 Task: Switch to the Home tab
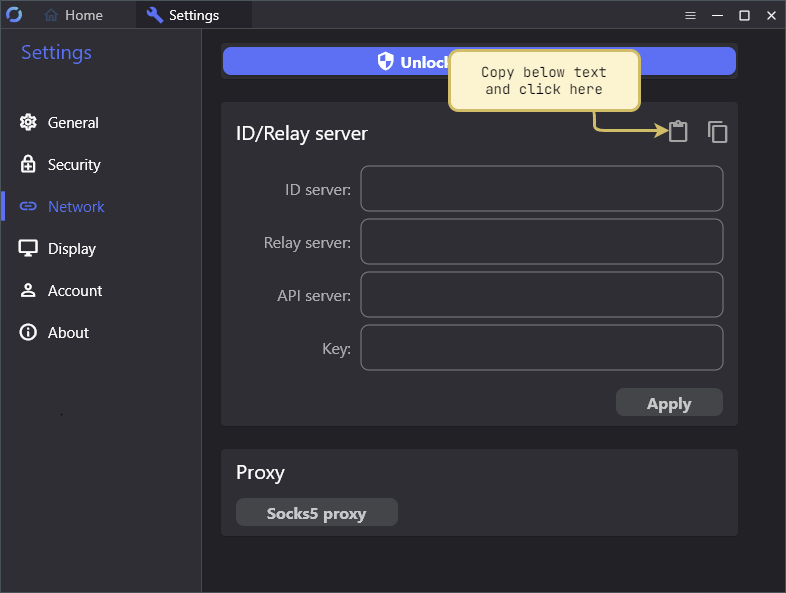pos(74,15)
